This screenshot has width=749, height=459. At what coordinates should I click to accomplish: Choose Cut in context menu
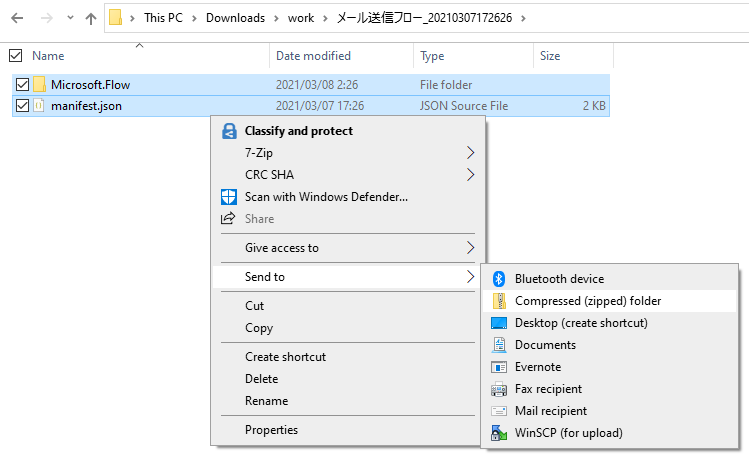pos(255,306)
